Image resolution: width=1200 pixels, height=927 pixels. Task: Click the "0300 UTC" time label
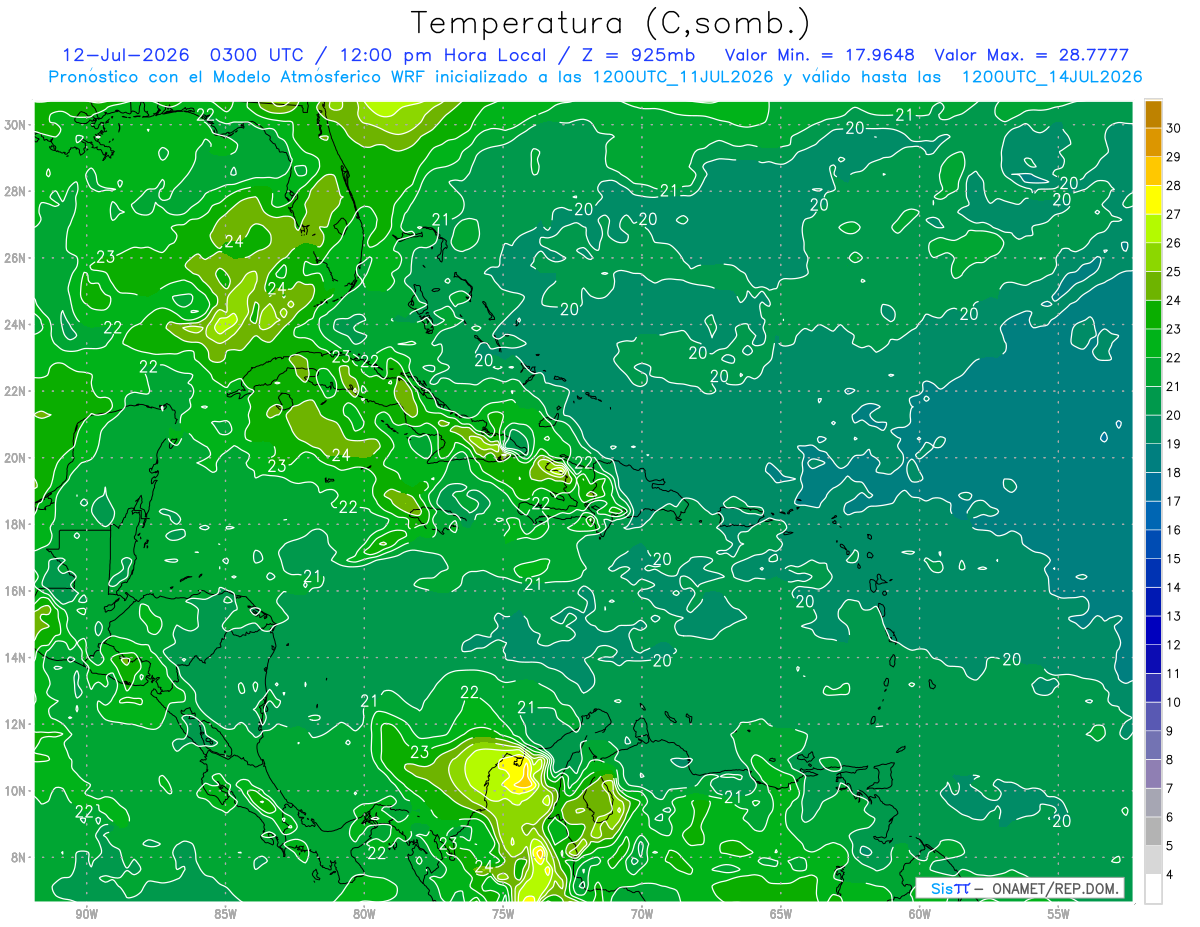[259, 55]
